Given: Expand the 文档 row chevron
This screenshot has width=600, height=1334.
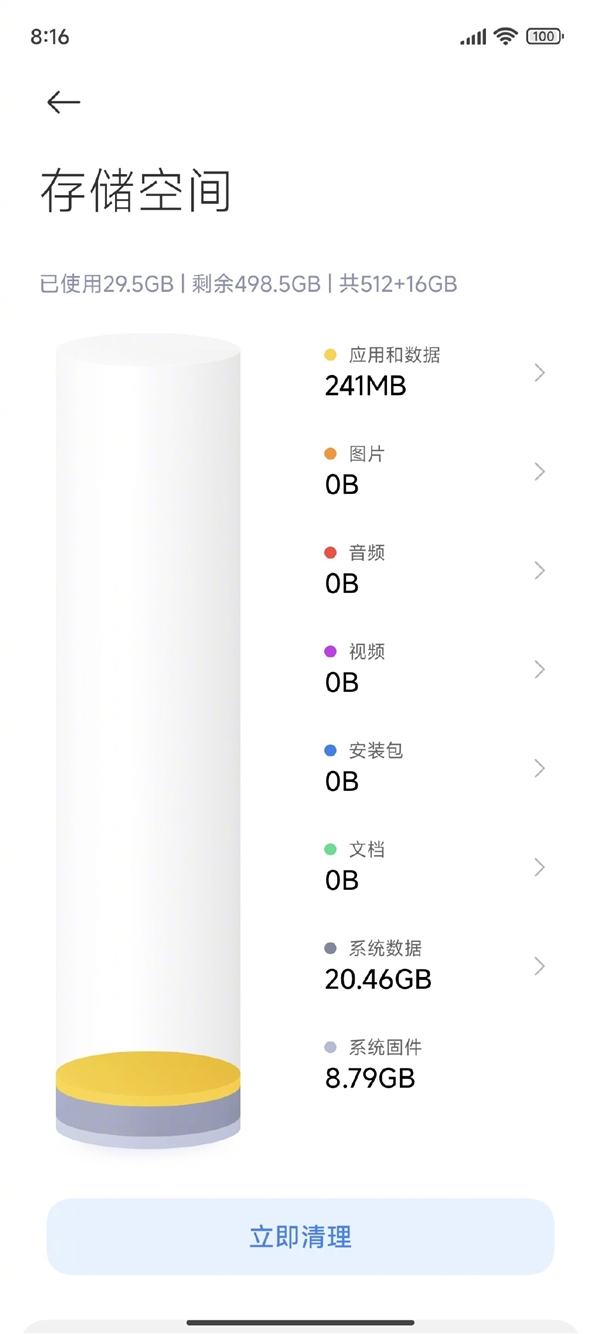Looking at the screenshot, I should click(539, 866).
